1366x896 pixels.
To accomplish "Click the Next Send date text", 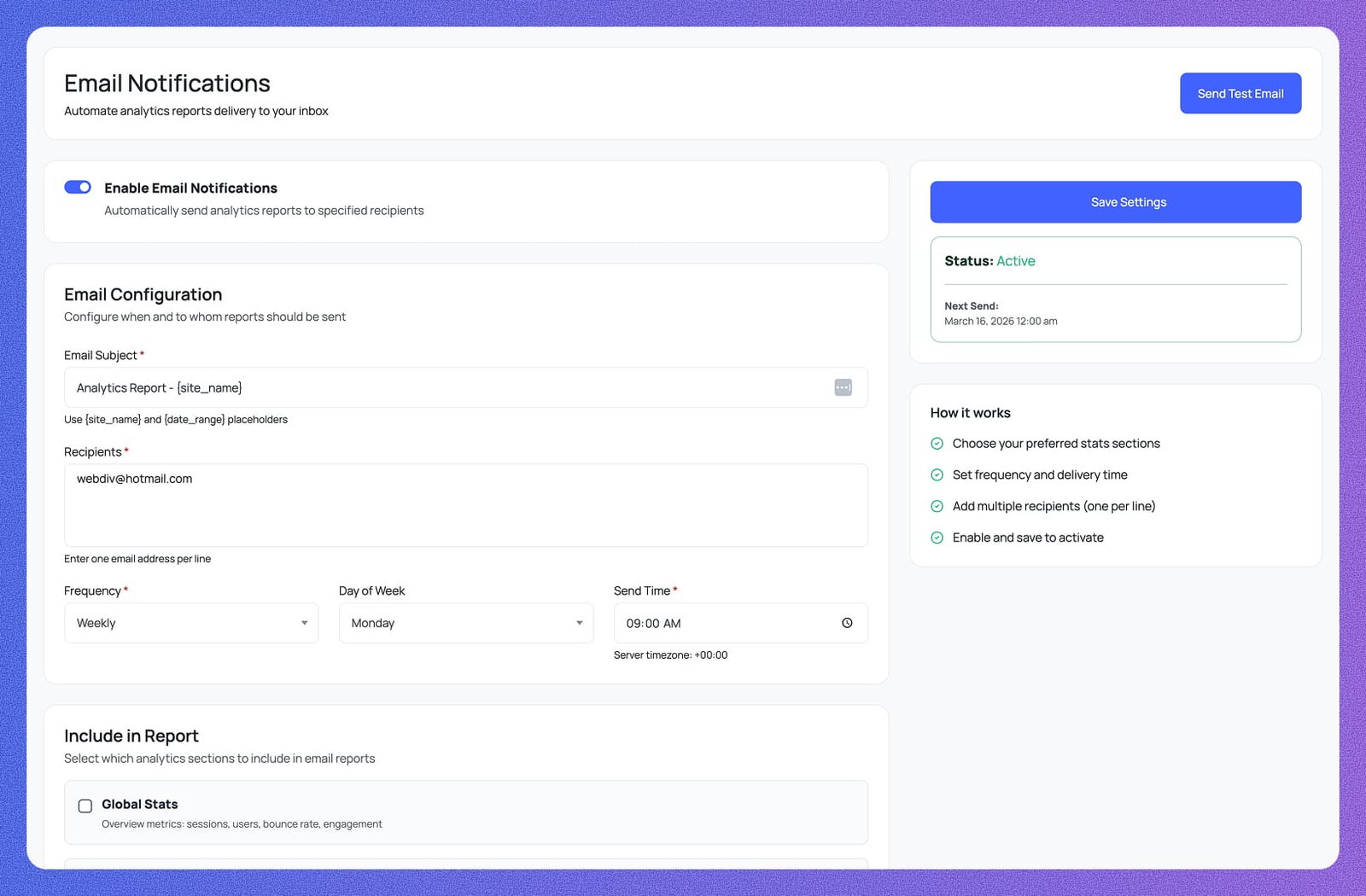I will click(1001, 321).
